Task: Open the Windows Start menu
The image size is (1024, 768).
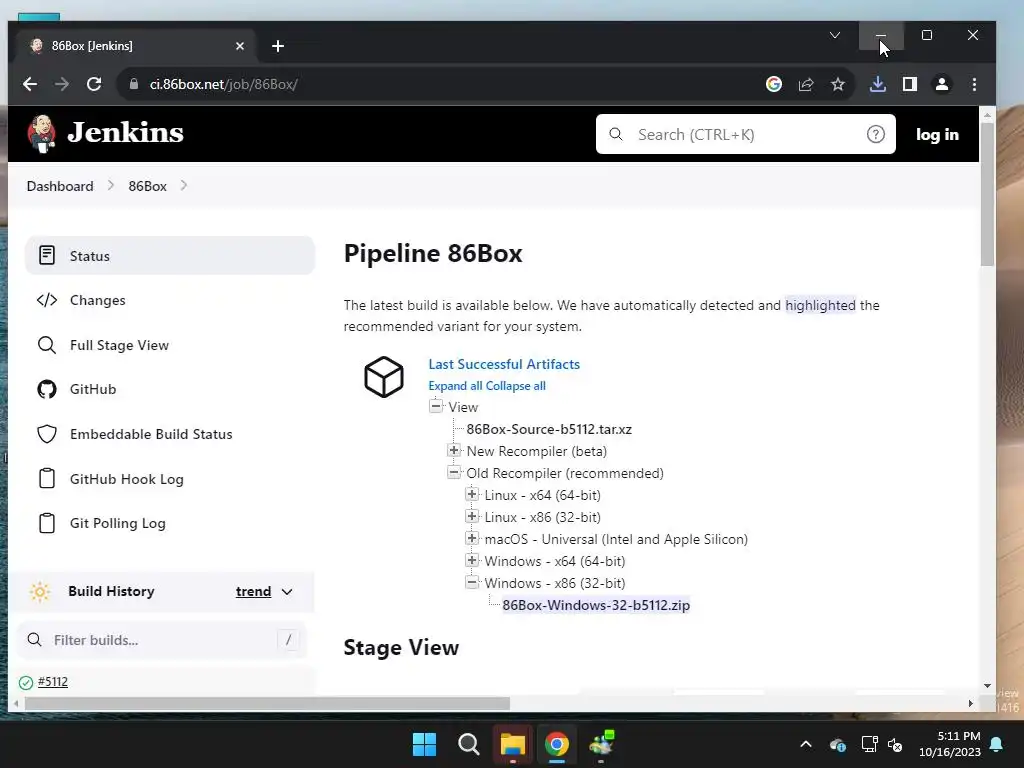Action: (424, 744)
